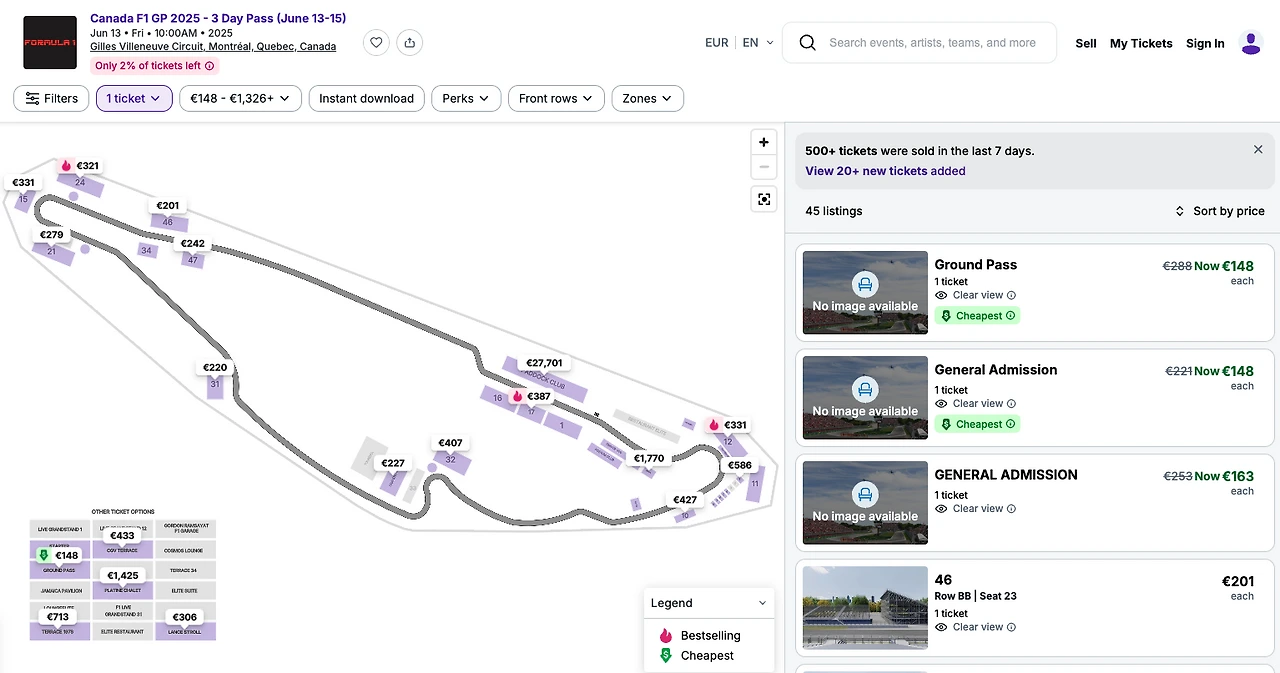
Task: Click the share upload icon
Action: click(x=409, y=42)
